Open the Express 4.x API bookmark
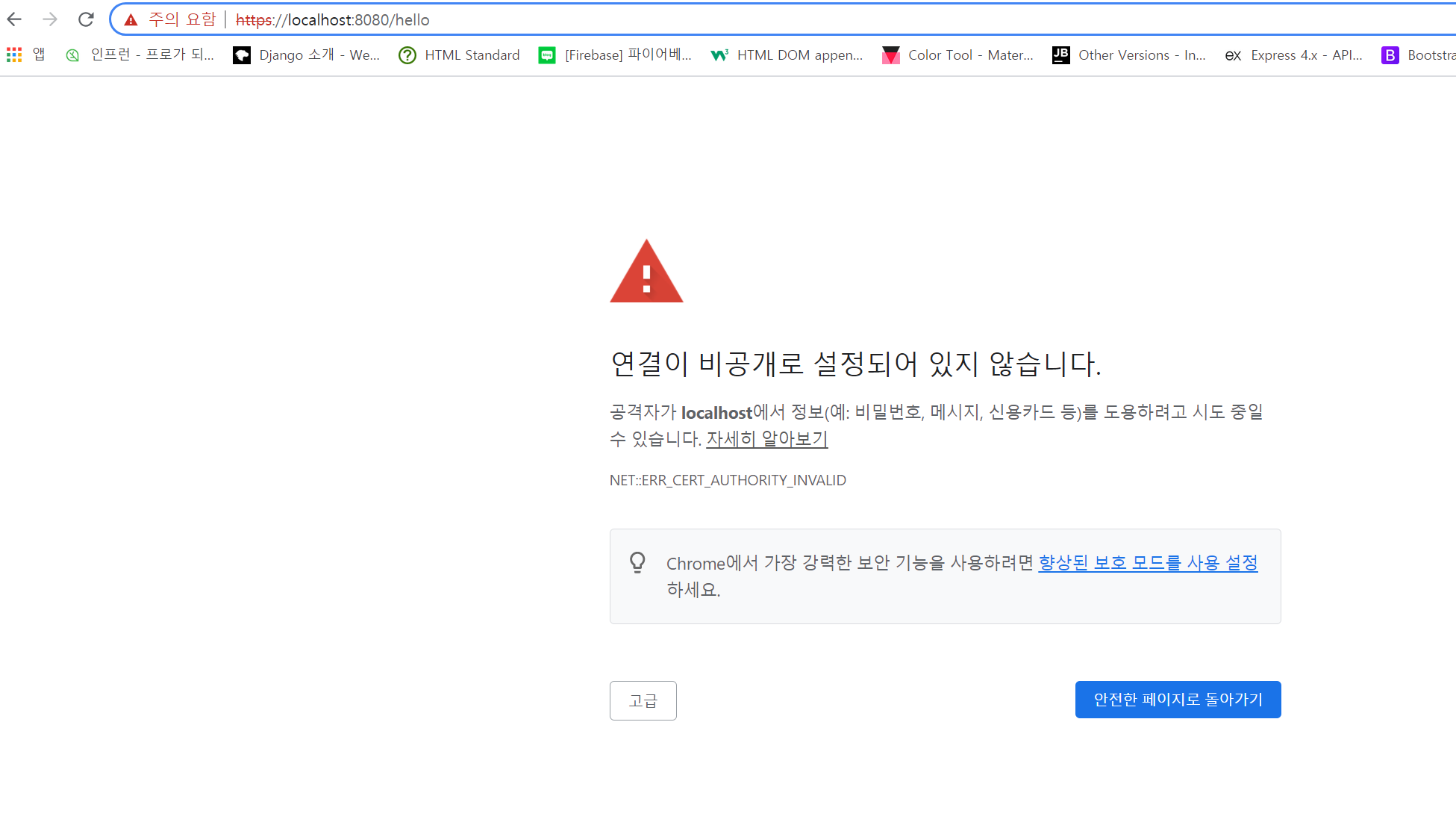The height and width of the screenshot is (834, 1456). tap(1294, 55)
